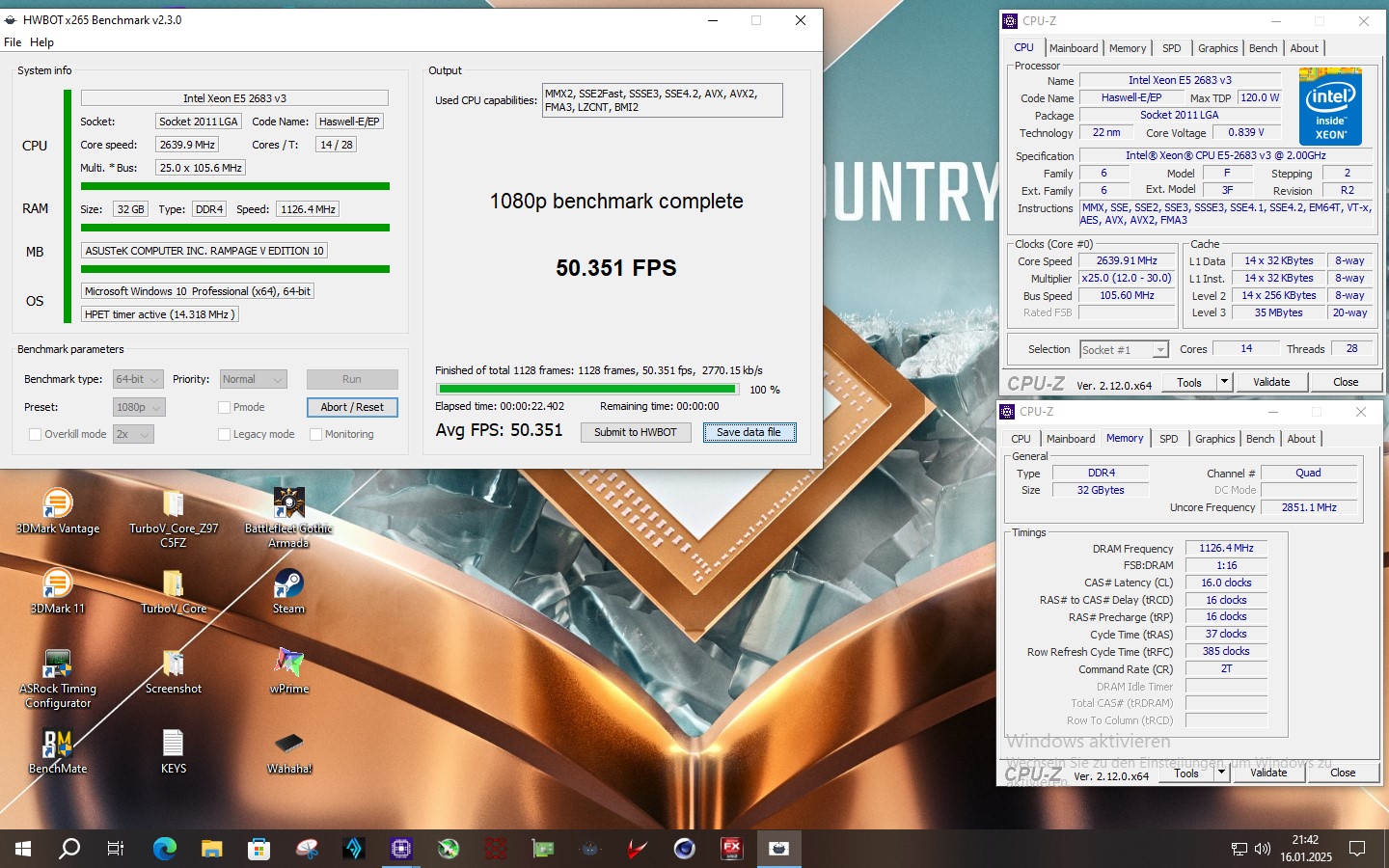
Task: Select the Screenshot folder icon
Action: click(174, 670)
